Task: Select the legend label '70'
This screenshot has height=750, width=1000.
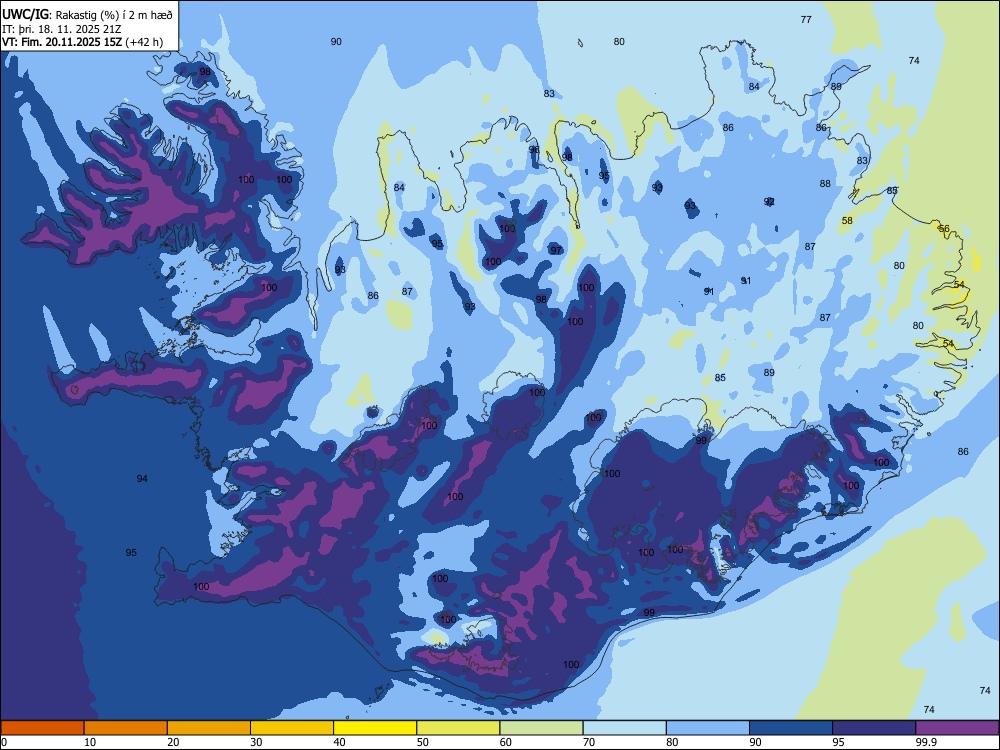Action: point(589,742)
